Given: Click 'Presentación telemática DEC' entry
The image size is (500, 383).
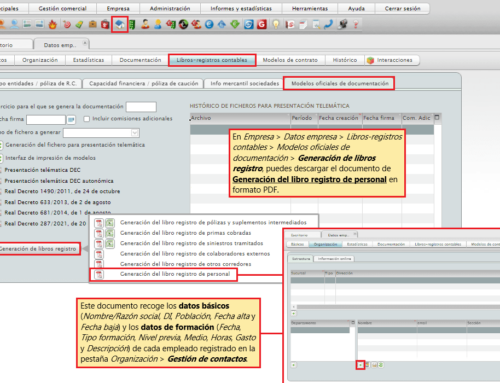Looking at the screenshot, I should pyautogui.click(x=42, y=170).
